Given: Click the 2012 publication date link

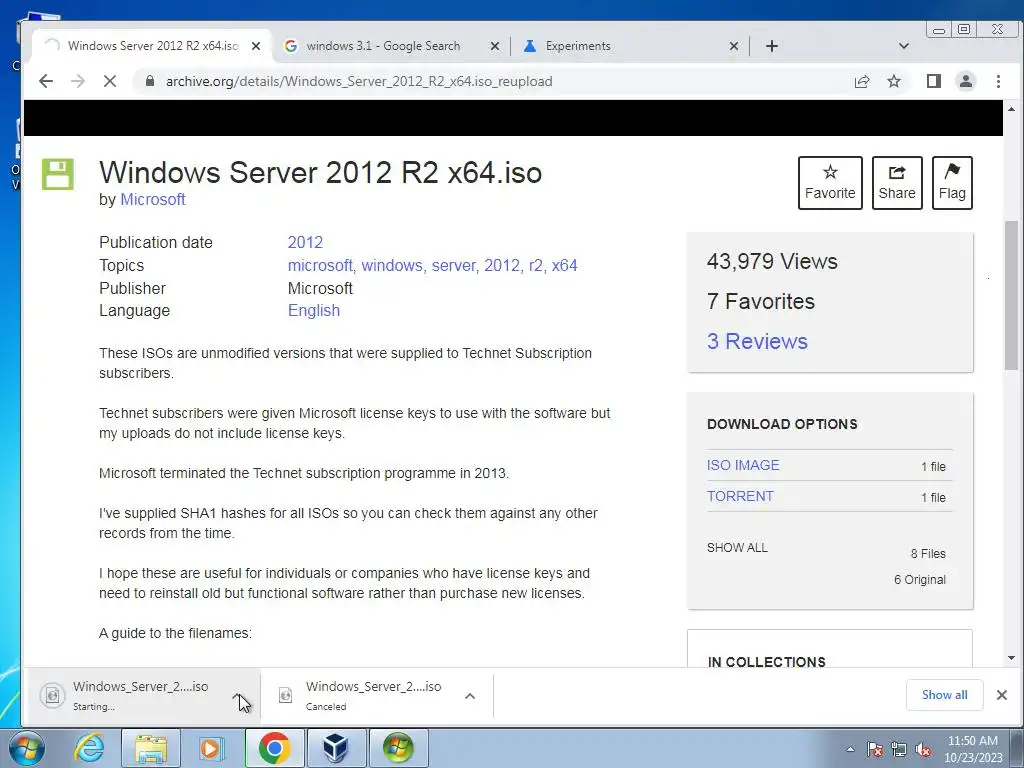Looking at the screenshot, I should pyautogui.click(x=306, y=242).
